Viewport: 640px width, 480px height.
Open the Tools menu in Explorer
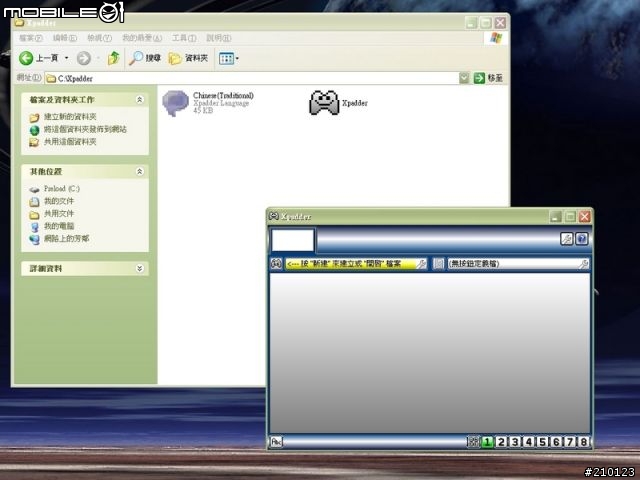click(184, 38)
